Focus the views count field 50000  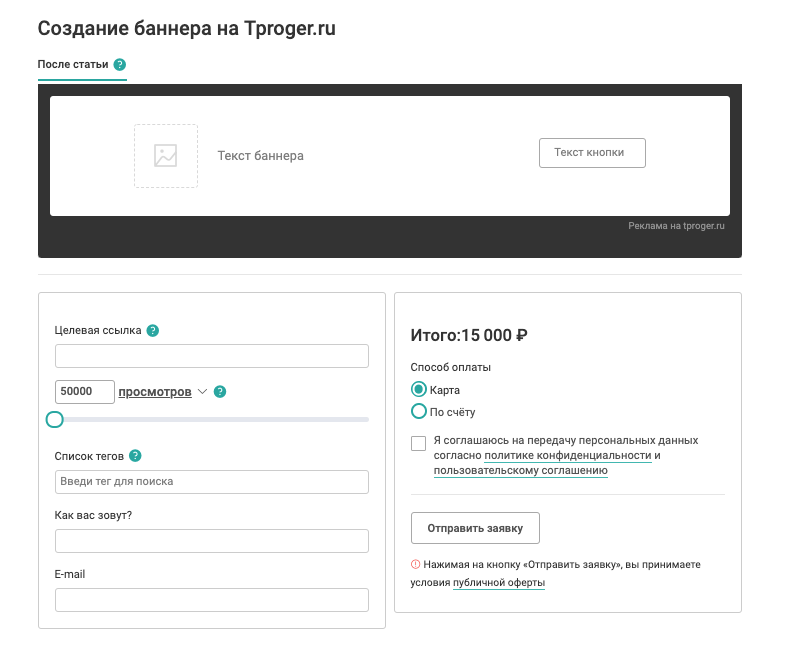point(84,392)
